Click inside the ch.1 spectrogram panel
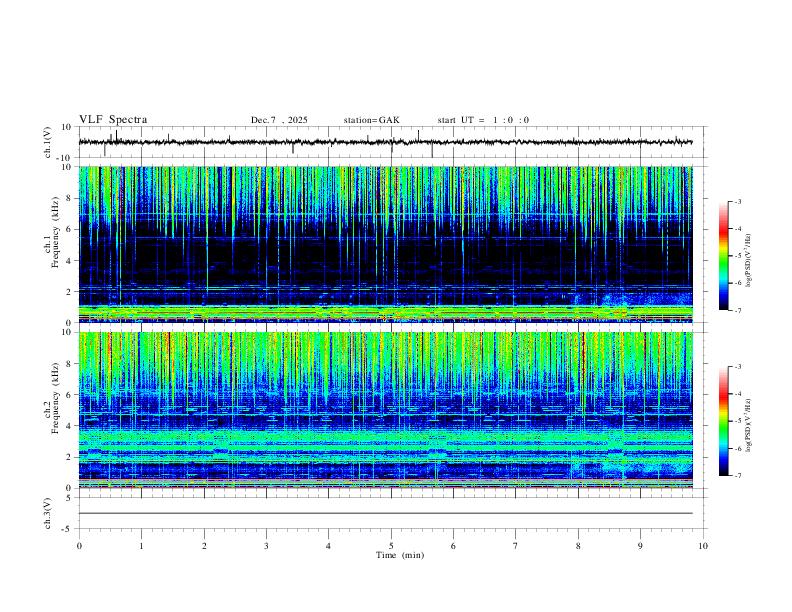The image size is (792, 612). tap(385, 244)
